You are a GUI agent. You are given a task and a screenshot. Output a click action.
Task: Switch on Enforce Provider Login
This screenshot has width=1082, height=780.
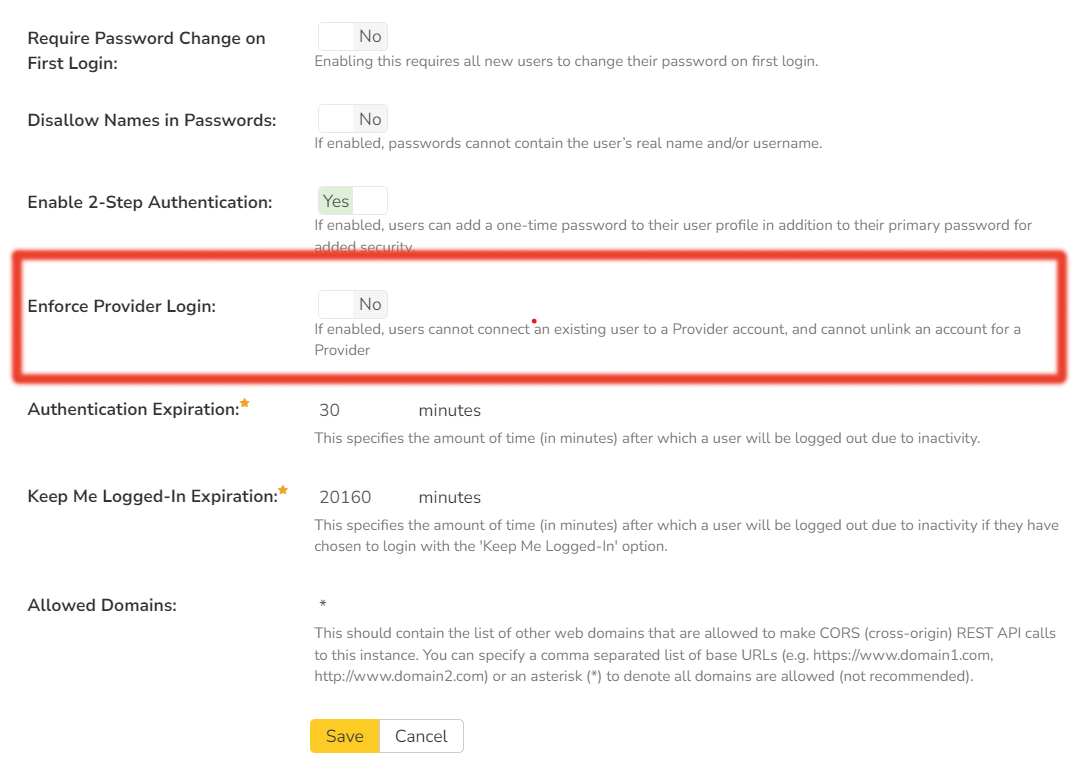[352, 305]
